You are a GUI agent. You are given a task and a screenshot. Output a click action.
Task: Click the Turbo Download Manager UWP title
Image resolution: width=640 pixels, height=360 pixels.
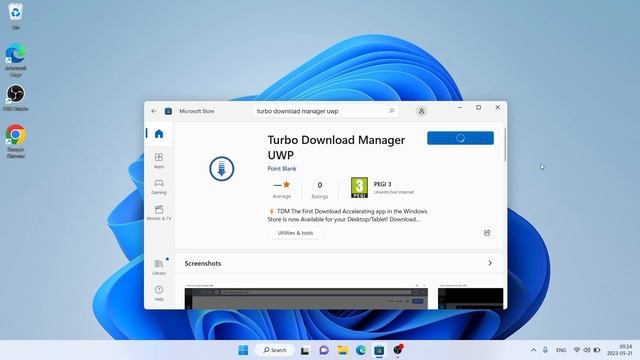click(x=336, y=147)
